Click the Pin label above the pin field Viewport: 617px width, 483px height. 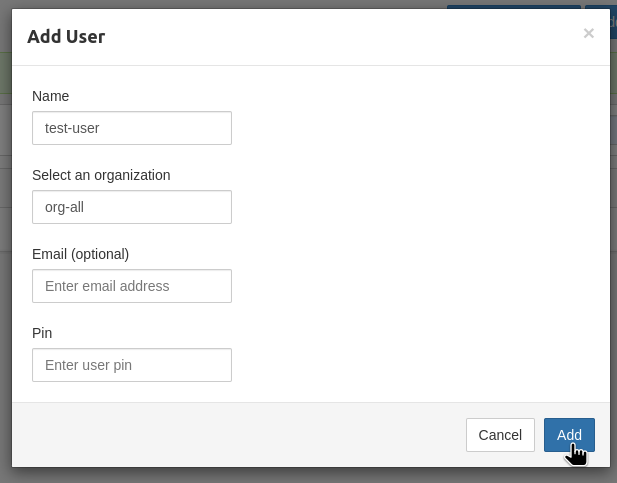pyautogui.click(x=42, y=333)
